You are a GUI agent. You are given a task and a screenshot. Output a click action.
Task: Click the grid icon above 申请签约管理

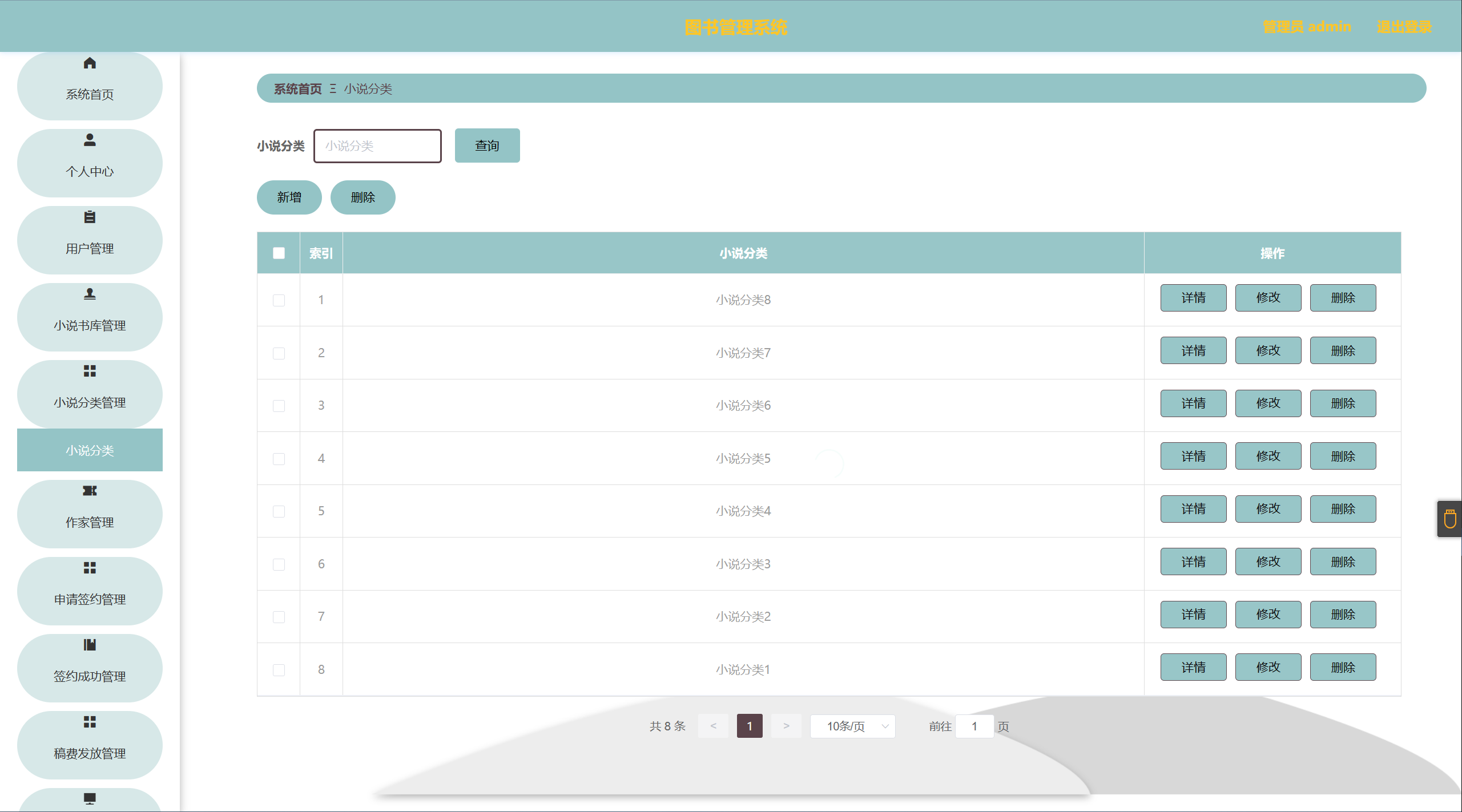(x=90, y=568)
